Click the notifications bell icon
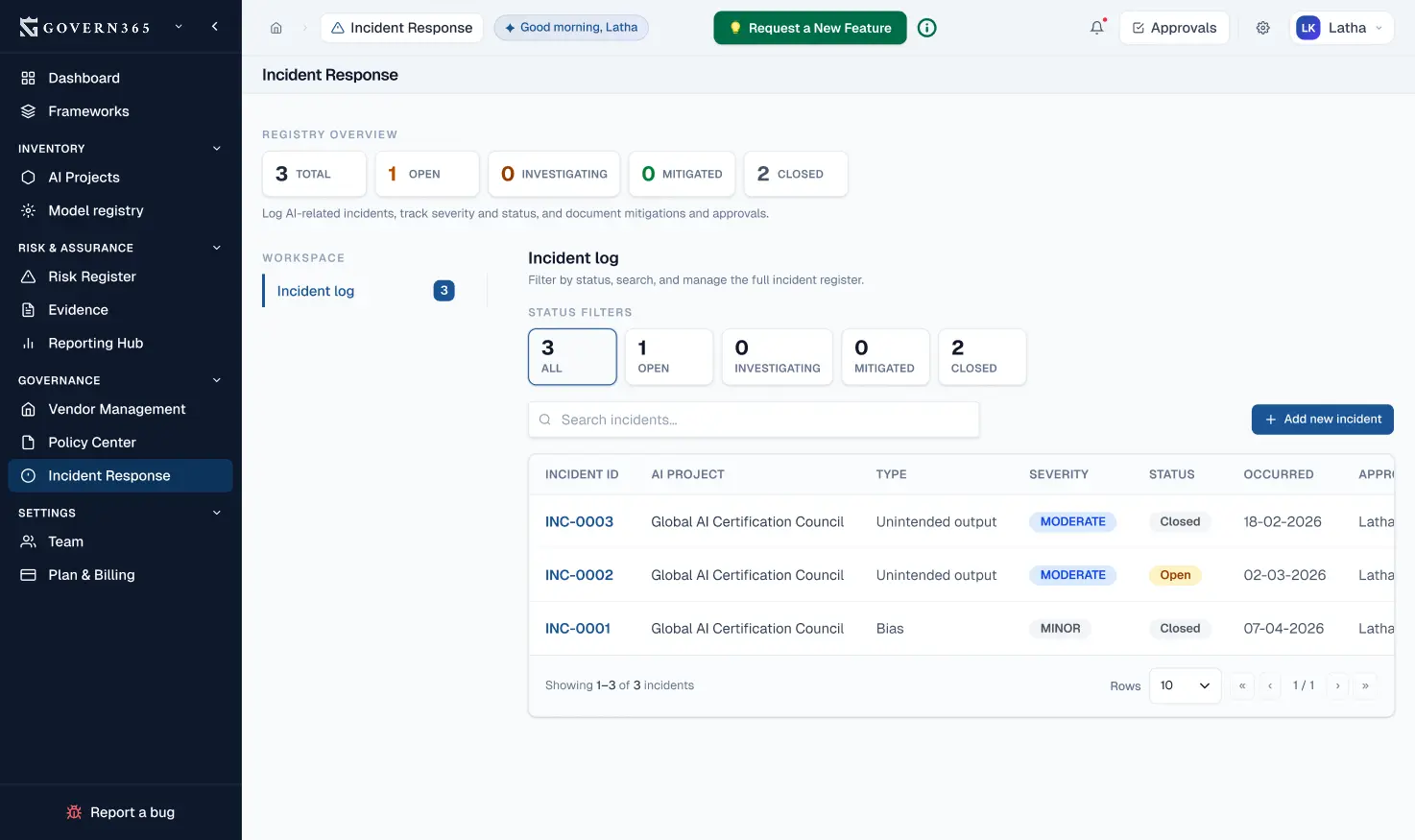 pos(1096,28)
